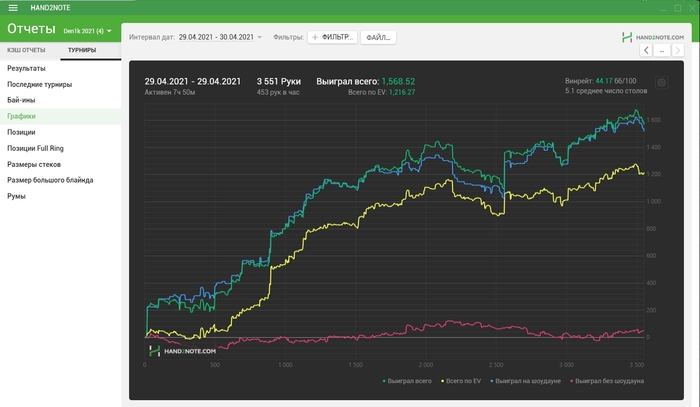700x407 pixels.
Task: Open Последние турниры report
Action: coord(60,84)
